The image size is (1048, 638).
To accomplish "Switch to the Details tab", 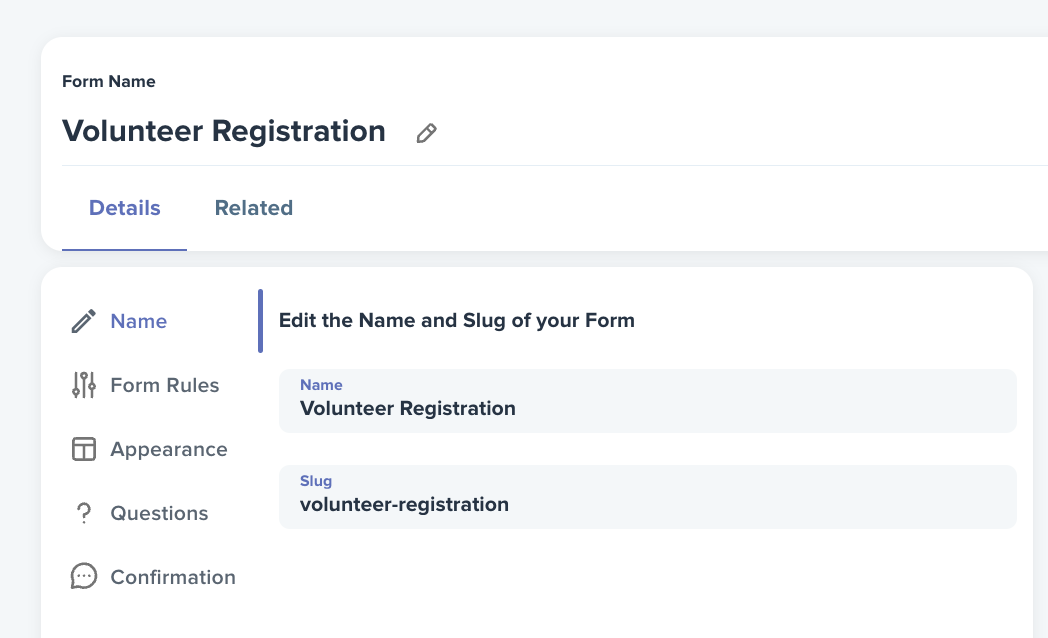I will click(124, 208).
